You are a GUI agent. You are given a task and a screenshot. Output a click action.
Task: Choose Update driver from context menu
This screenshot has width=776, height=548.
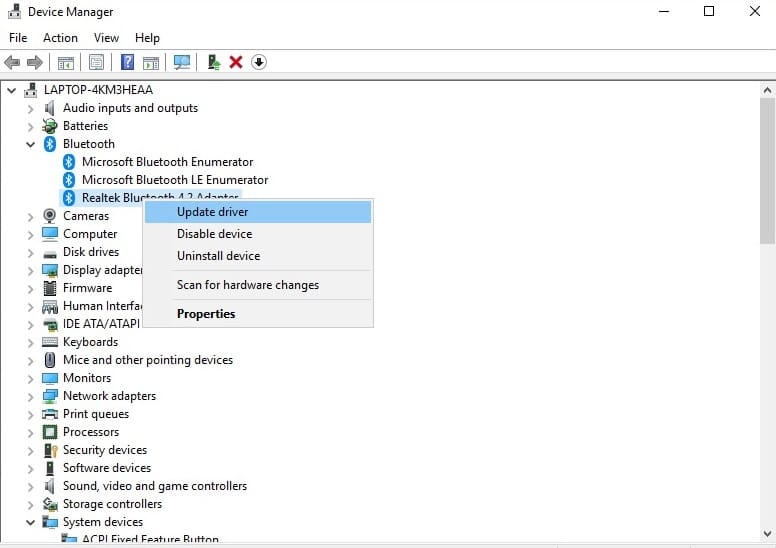point(212,212)
